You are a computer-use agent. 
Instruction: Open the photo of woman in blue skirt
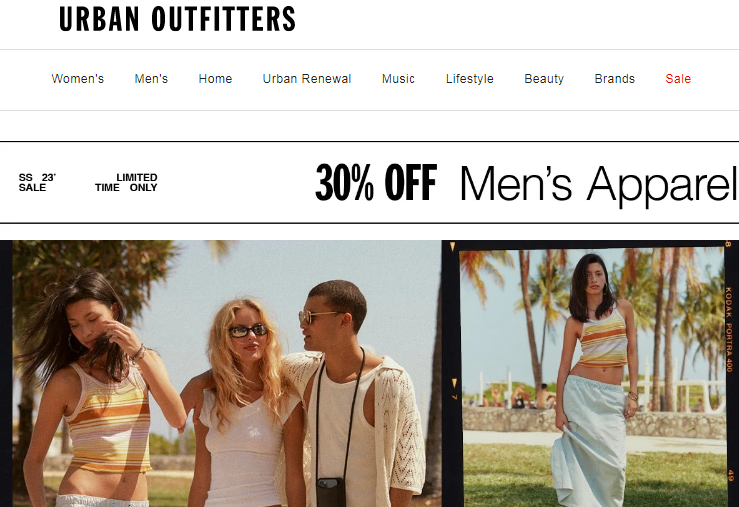(x=592, y=377)
